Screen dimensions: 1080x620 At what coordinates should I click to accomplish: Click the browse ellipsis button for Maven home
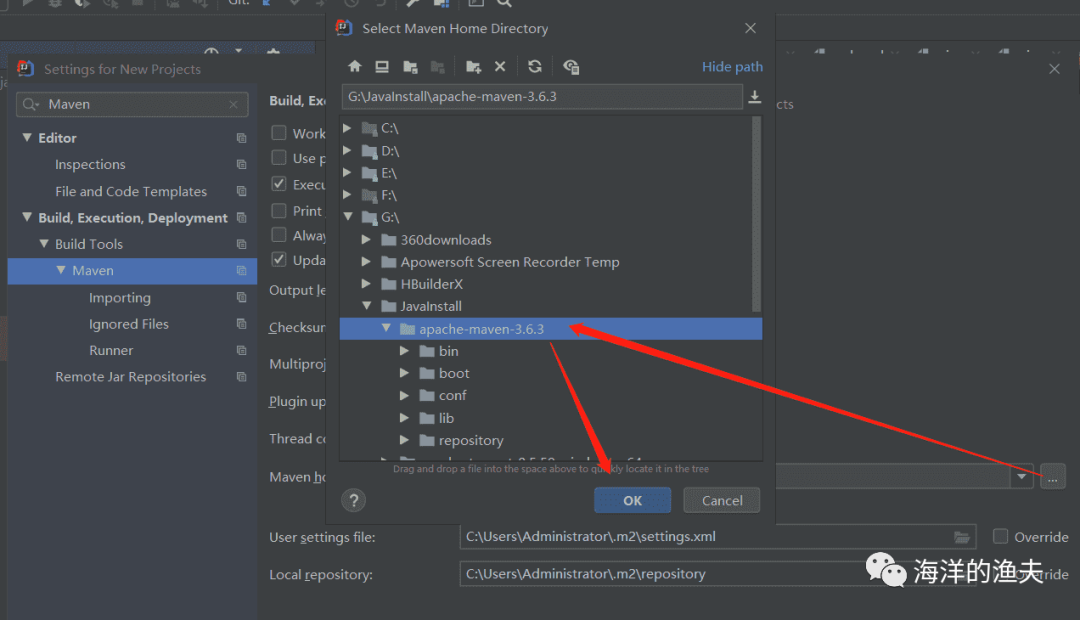click(x=1052, y=476)
